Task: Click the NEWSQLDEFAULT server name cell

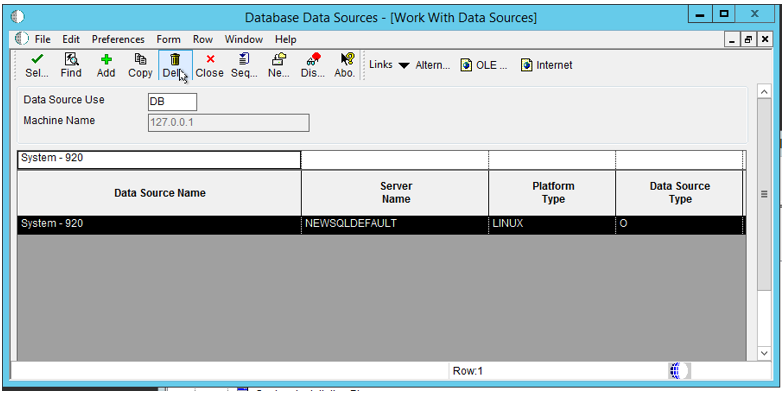Action: click(395, 224)
